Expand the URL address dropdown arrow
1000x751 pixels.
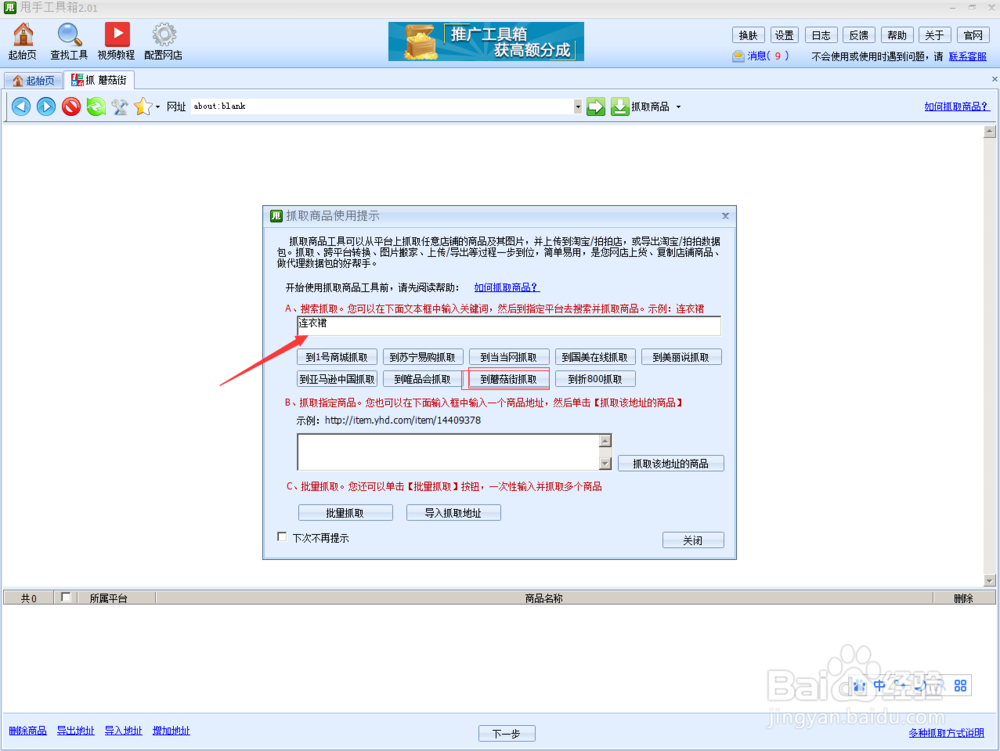tap(578, 106)
